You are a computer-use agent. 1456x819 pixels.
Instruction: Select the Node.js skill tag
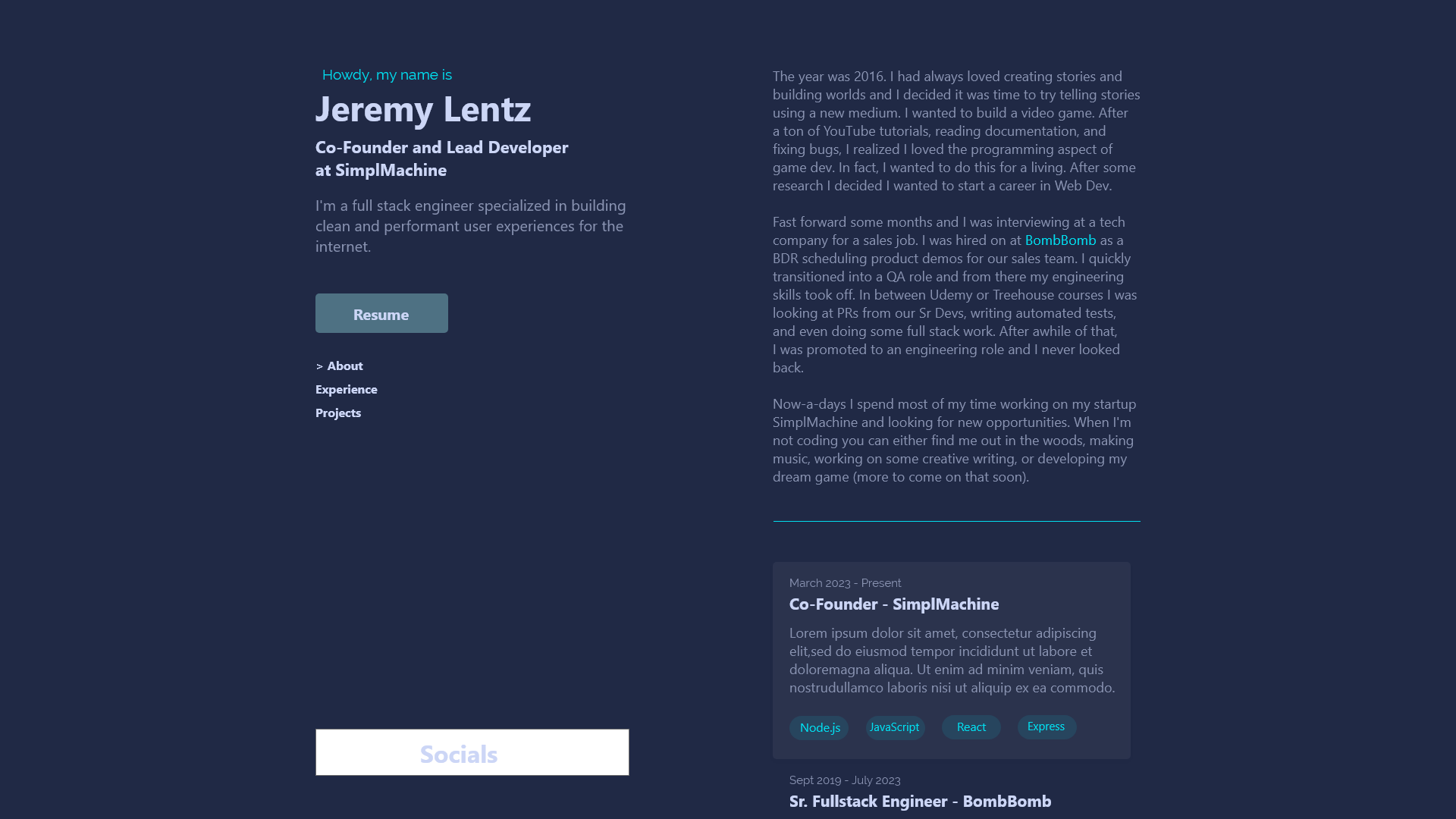tap(819, 728)
